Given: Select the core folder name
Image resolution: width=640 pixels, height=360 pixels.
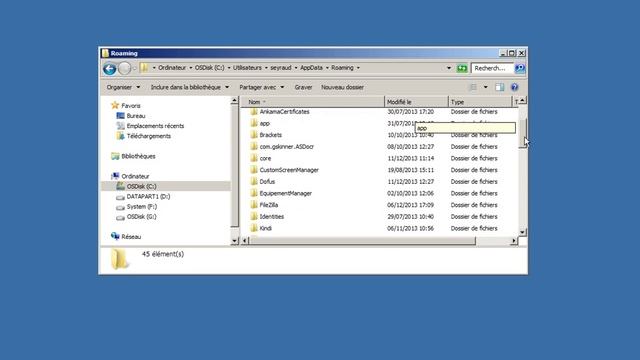Looking at the screenshot, I should (265, 158).
